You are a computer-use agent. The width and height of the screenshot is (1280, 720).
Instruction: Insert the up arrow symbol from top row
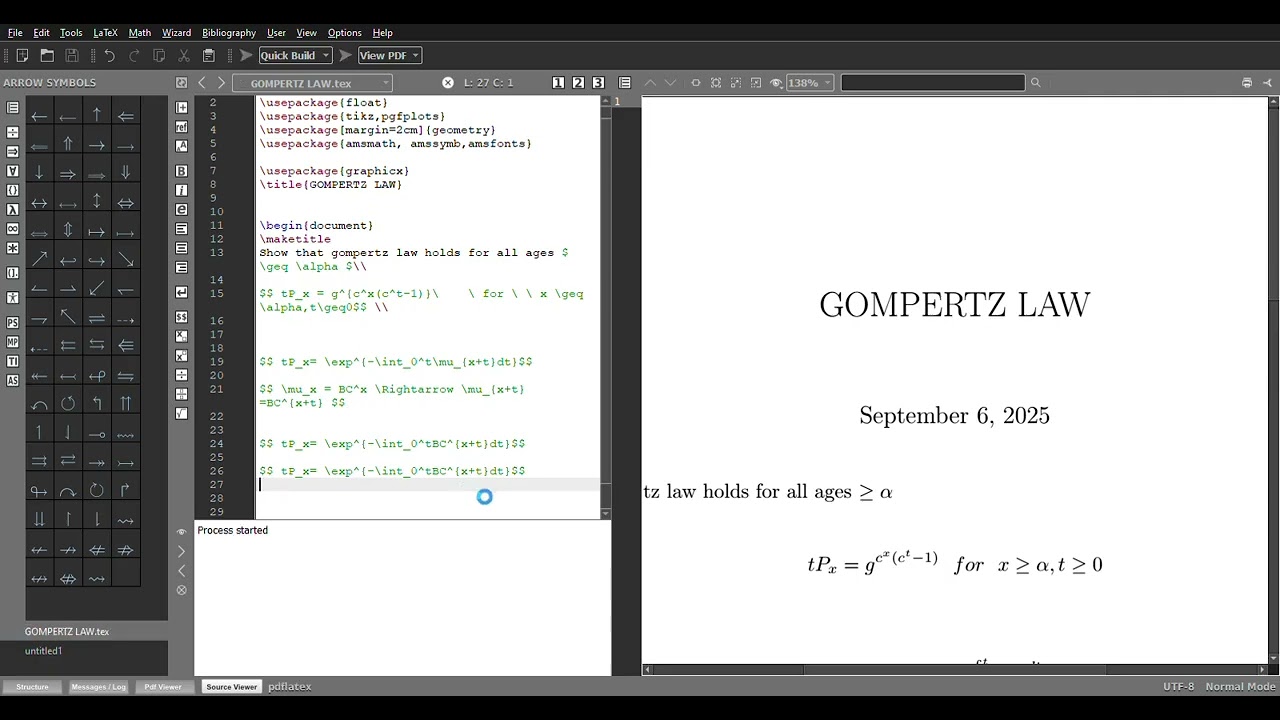click(x=97, y=116)
